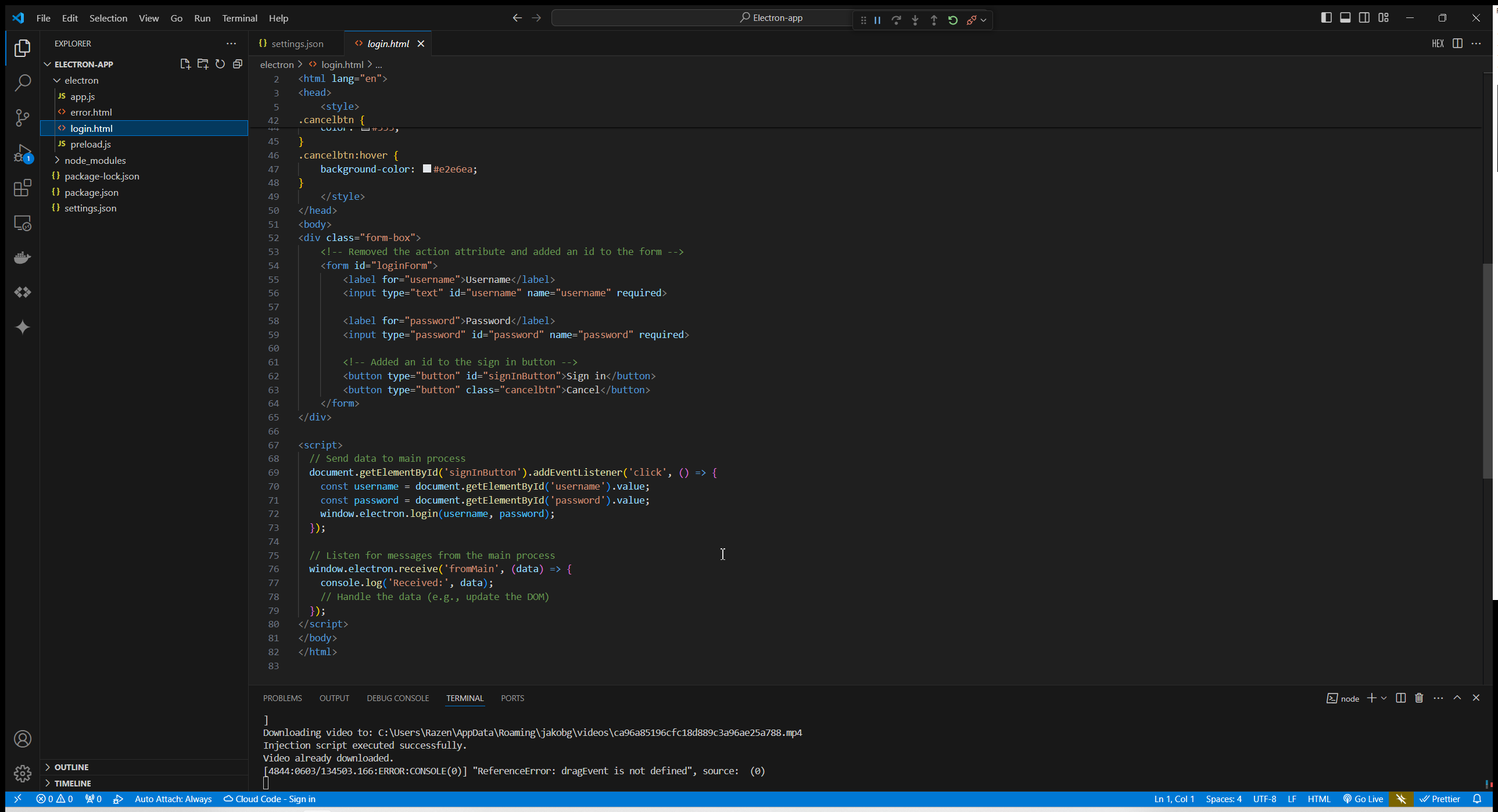
Task: Open the Source Control view
Action: tap(22, 118)
